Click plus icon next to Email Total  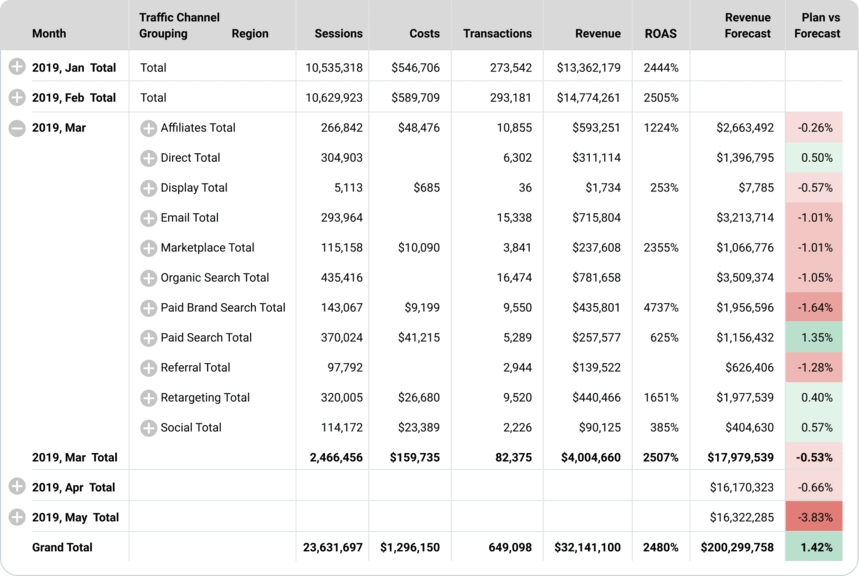coord(148,218)
